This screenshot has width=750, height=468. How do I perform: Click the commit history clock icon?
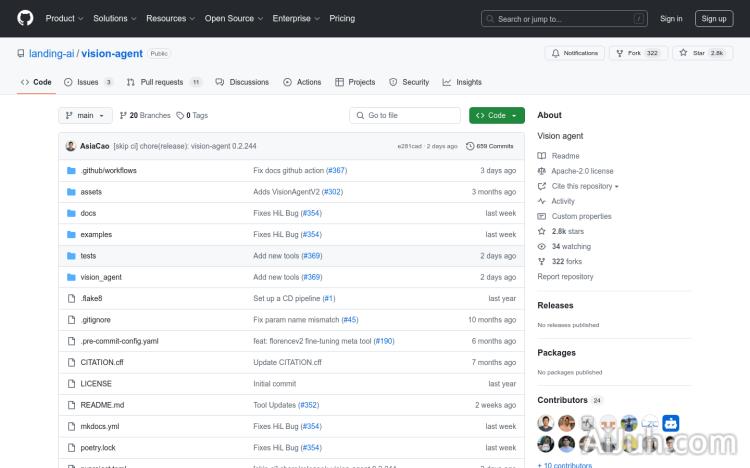470,146
